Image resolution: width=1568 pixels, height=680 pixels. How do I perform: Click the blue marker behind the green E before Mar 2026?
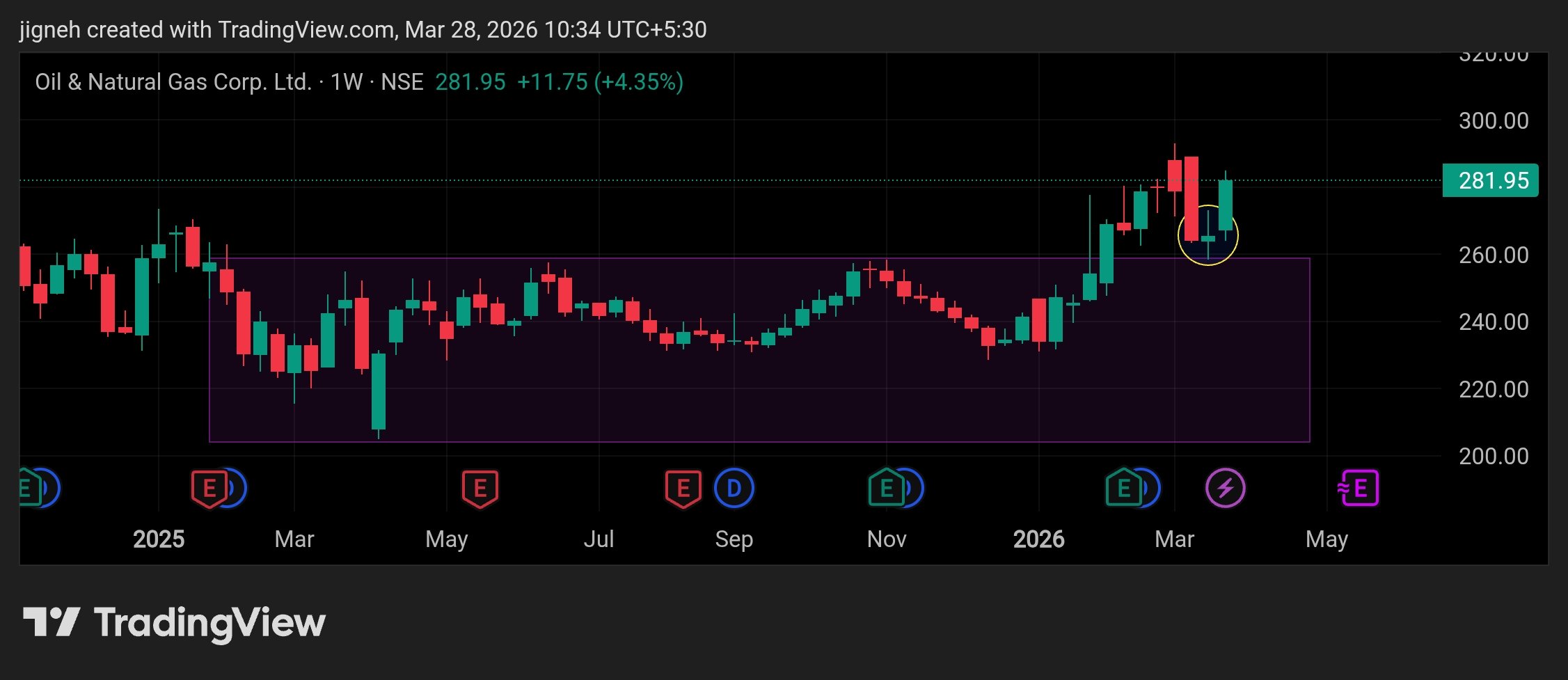click(x=1151, y=489)
